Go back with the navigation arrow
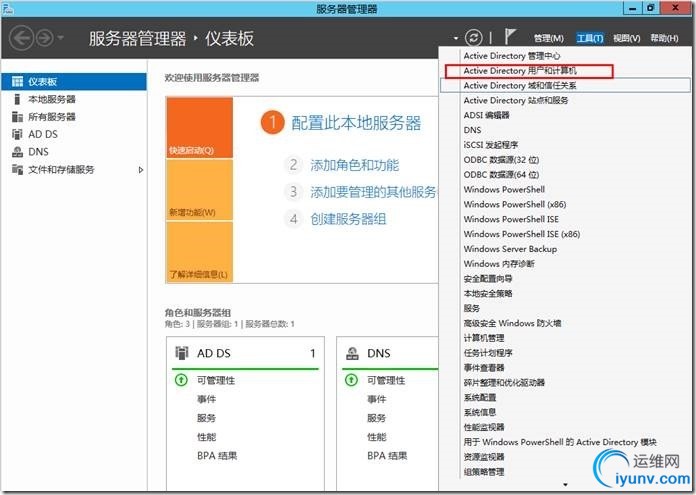 pos(21,38)
